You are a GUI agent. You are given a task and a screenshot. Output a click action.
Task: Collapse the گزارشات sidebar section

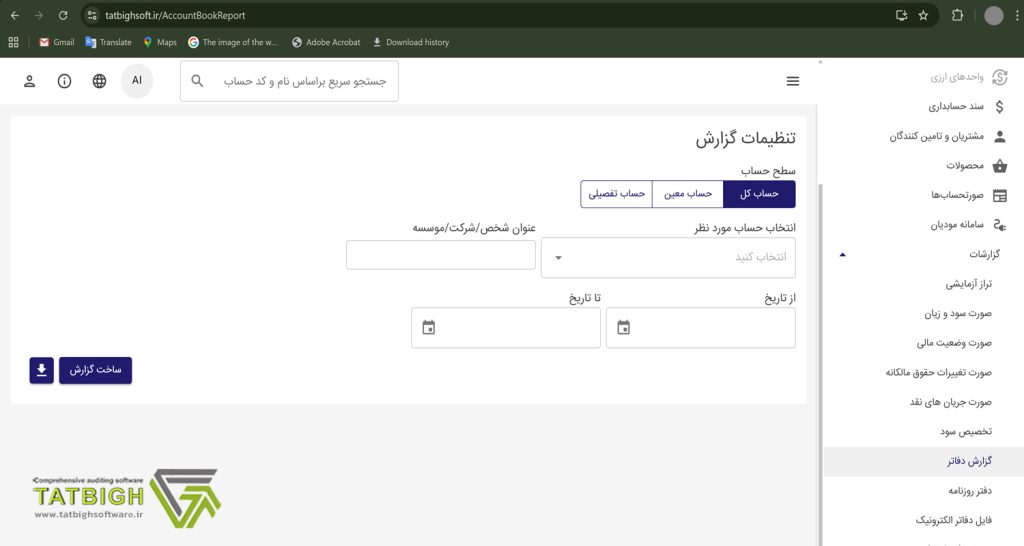(842, 254)
